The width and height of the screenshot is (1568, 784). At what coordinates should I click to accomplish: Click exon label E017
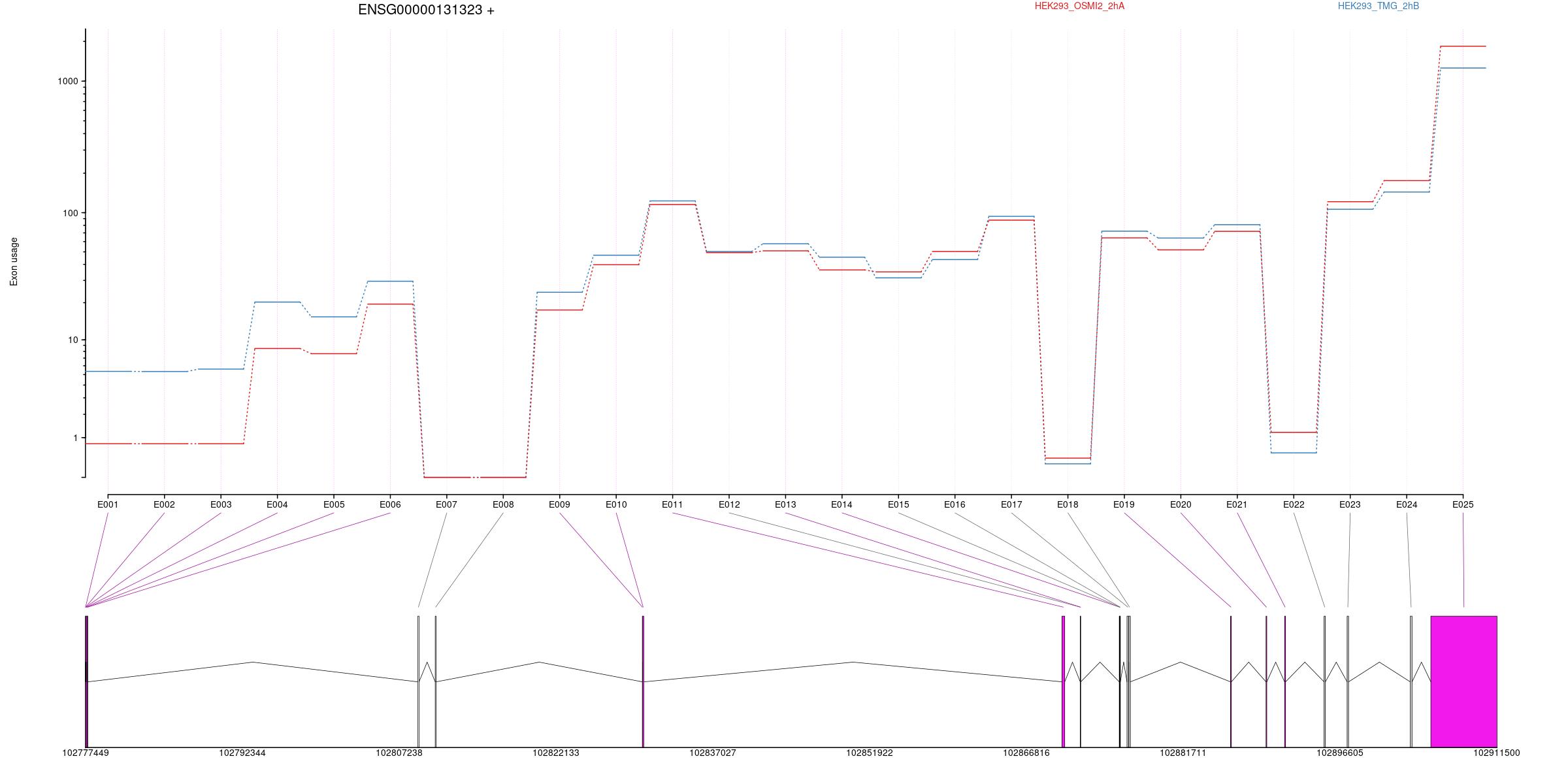click(1011, 504)
